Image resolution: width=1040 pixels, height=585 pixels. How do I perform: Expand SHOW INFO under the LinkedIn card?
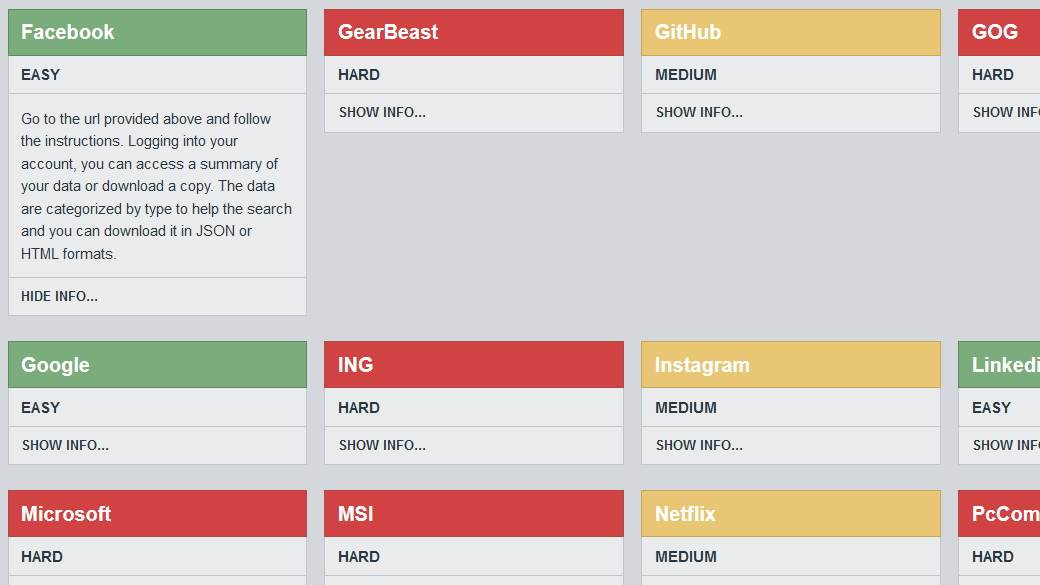click(1005, 445)
